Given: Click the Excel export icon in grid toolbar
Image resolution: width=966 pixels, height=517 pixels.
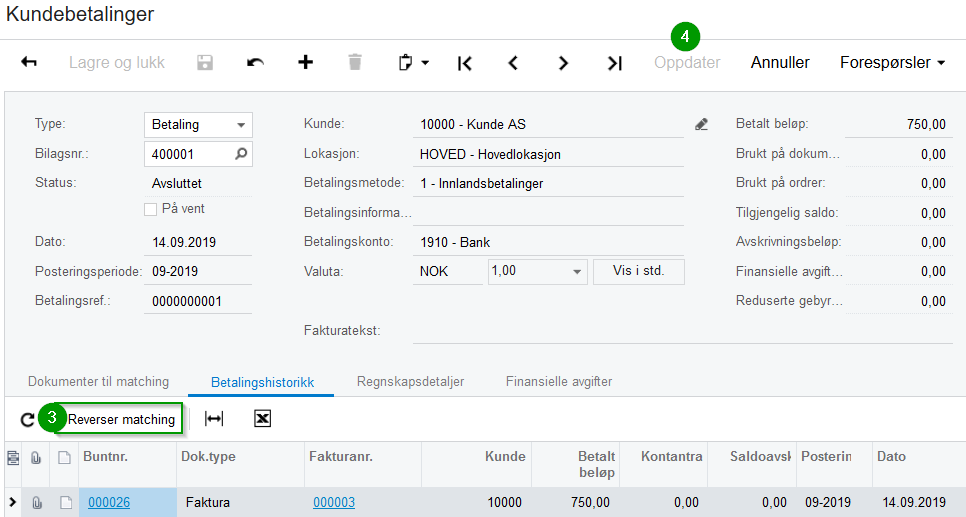Looking at the screenshot, I should coord(262,419).
